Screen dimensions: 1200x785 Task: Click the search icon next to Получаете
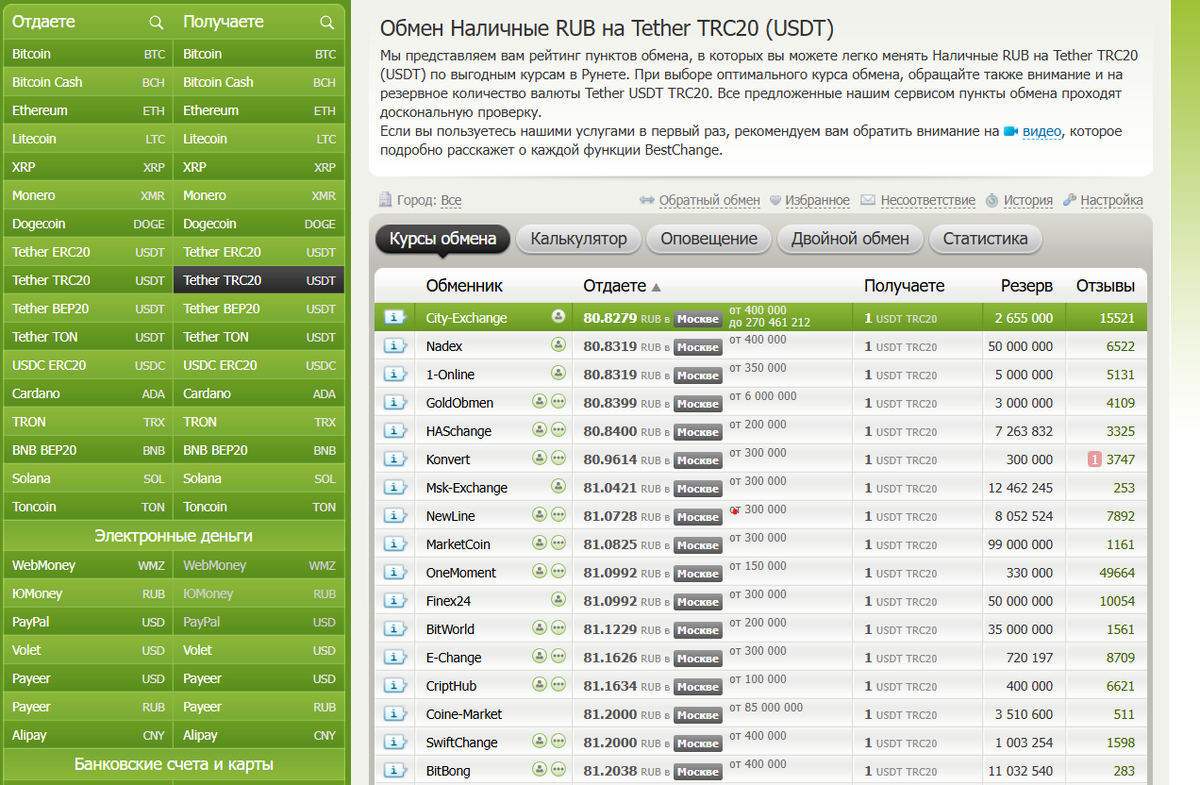point(327,22)
